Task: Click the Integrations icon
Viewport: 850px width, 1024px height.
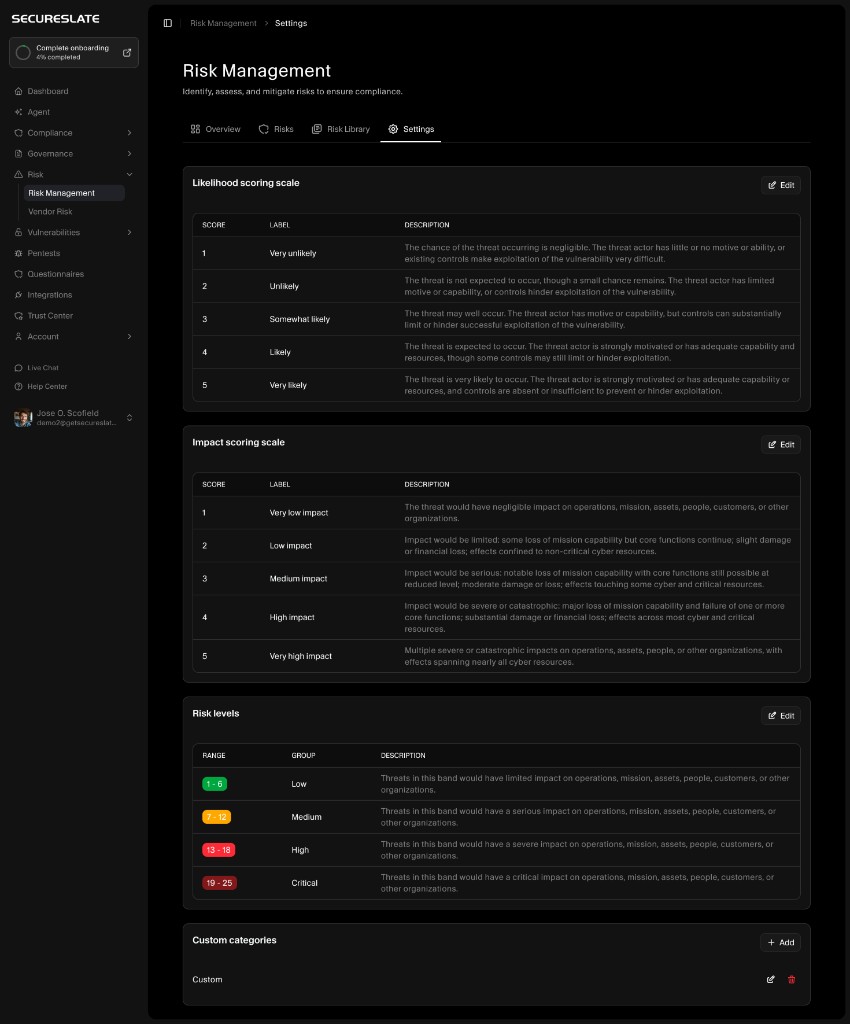Action: (x=17, y=294)
